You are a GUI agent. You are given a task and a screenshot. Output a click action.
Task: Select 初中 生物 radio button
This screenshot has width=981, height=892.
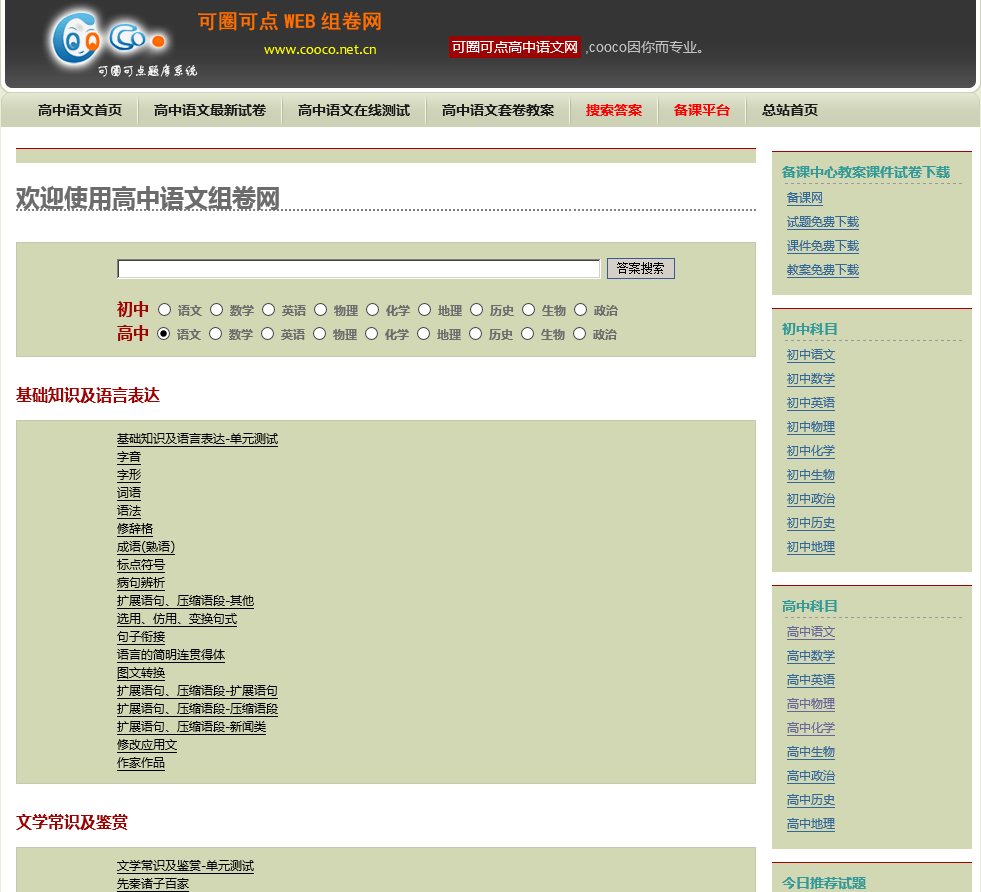point(528,310)
